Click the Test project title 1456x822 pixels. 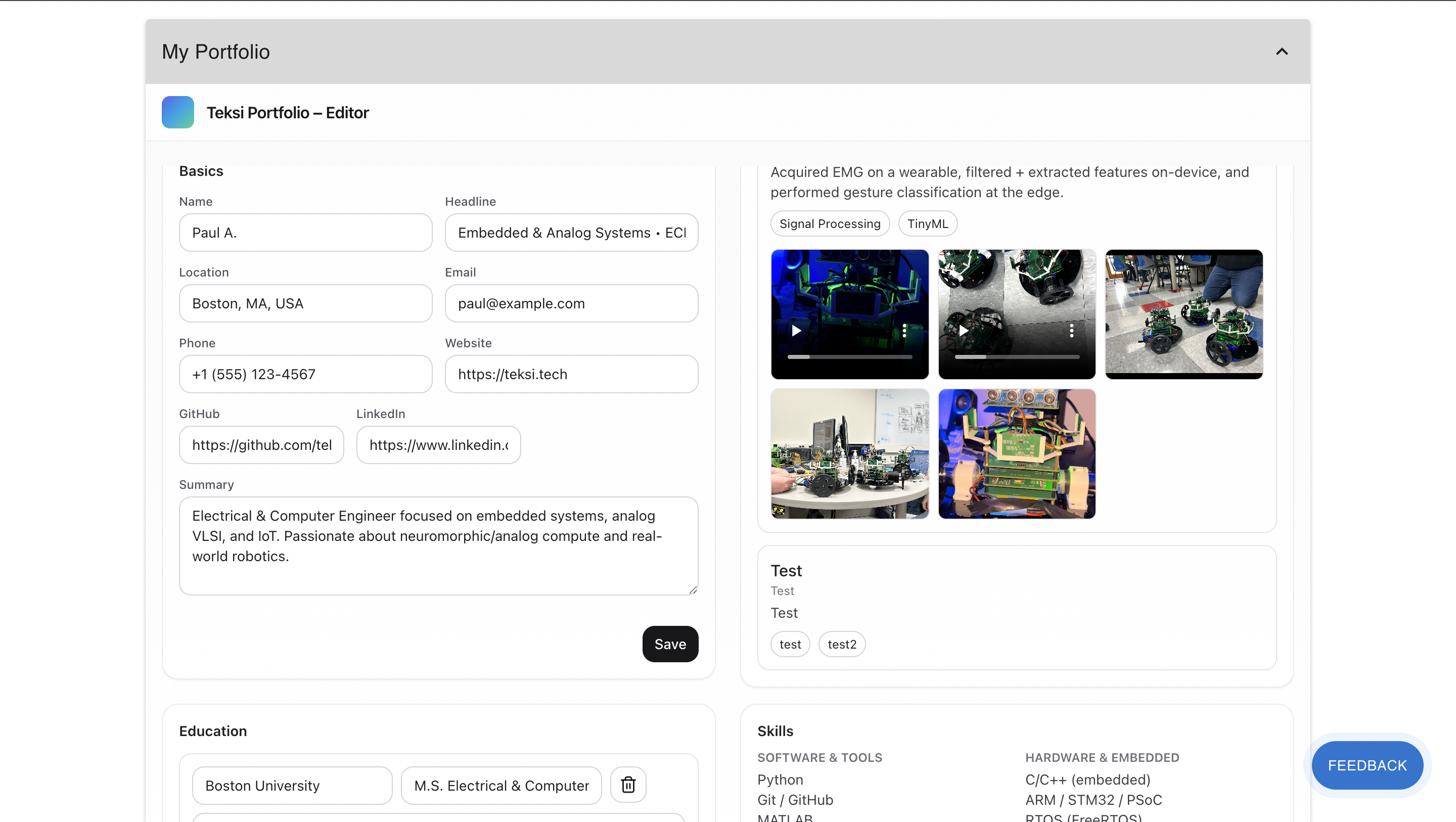coord(786,570)
